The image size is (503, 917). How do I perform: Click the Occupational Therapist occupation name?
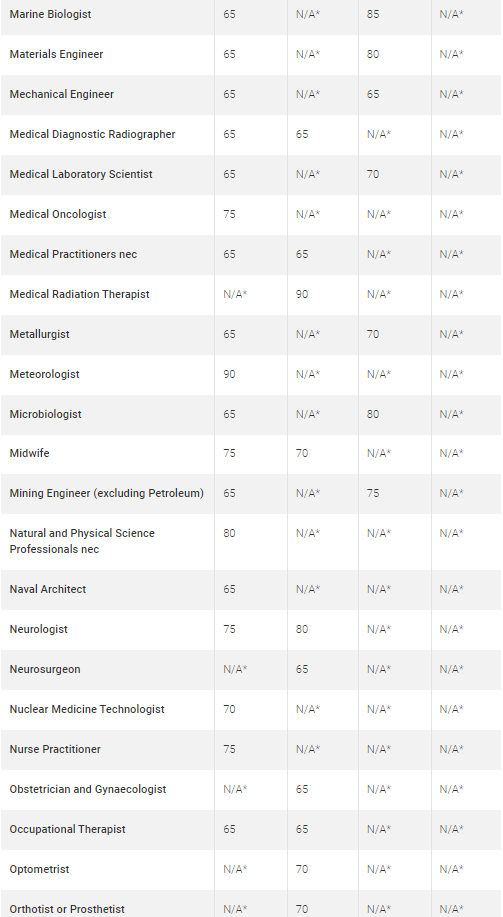(67, 829)
